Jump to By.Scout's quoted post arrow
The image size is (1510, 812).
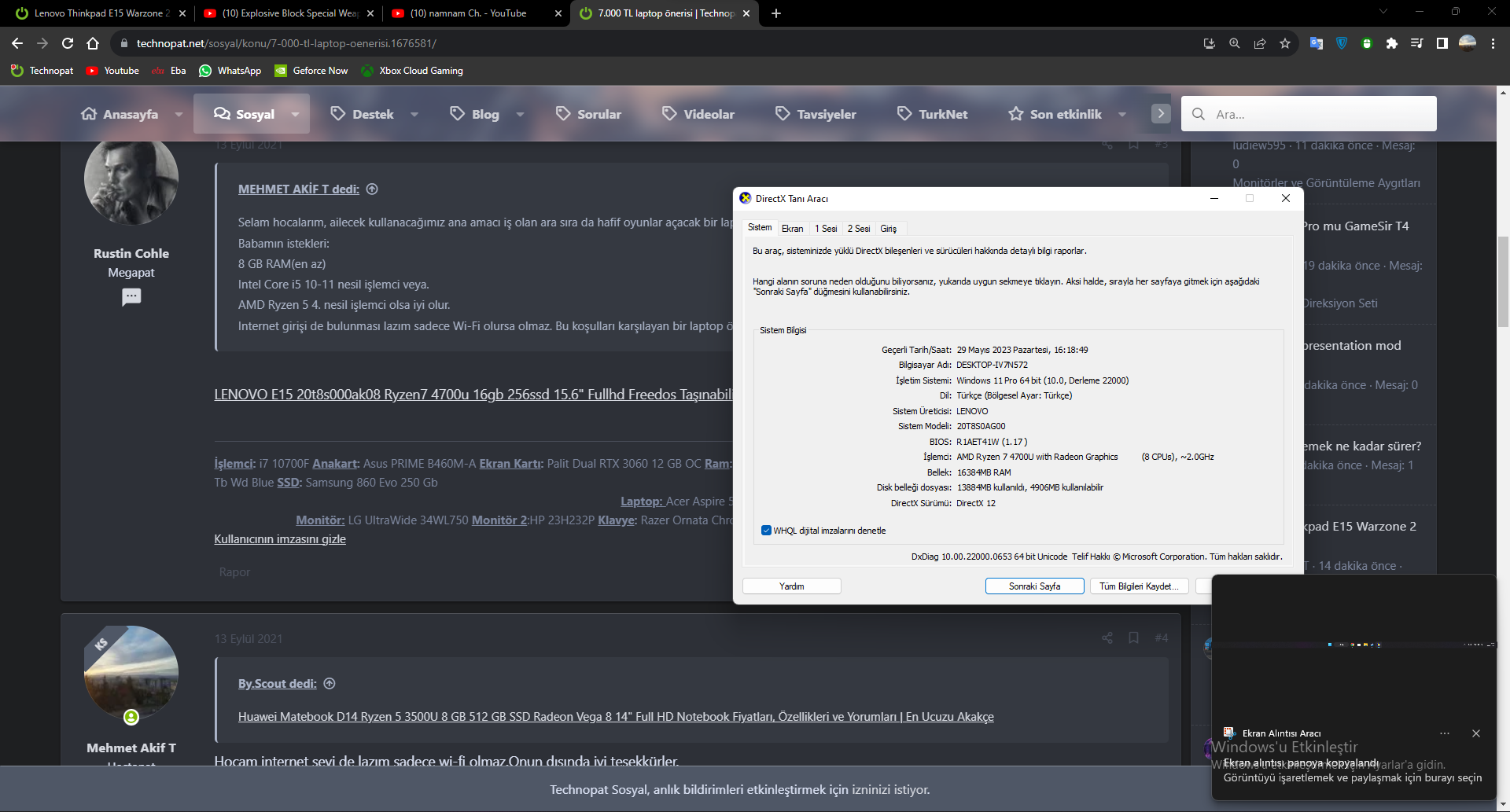[330, 683]
